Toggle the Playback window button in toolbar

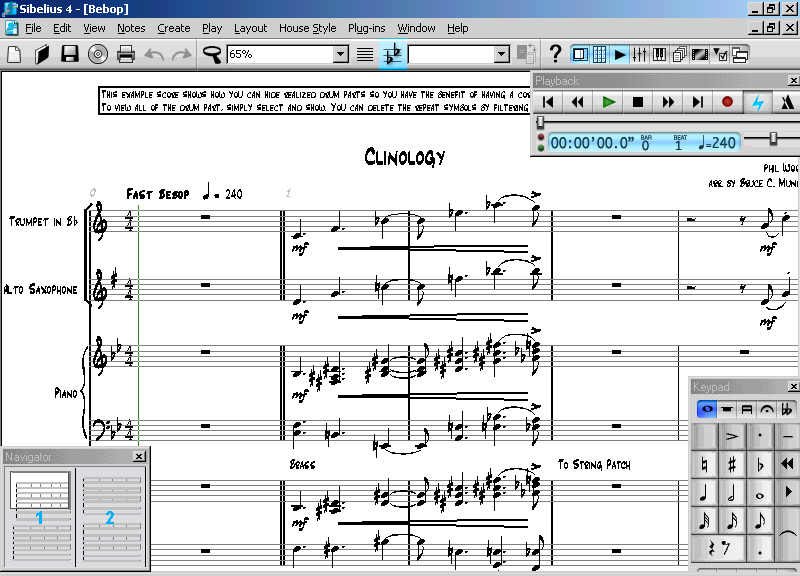[620, 54]
